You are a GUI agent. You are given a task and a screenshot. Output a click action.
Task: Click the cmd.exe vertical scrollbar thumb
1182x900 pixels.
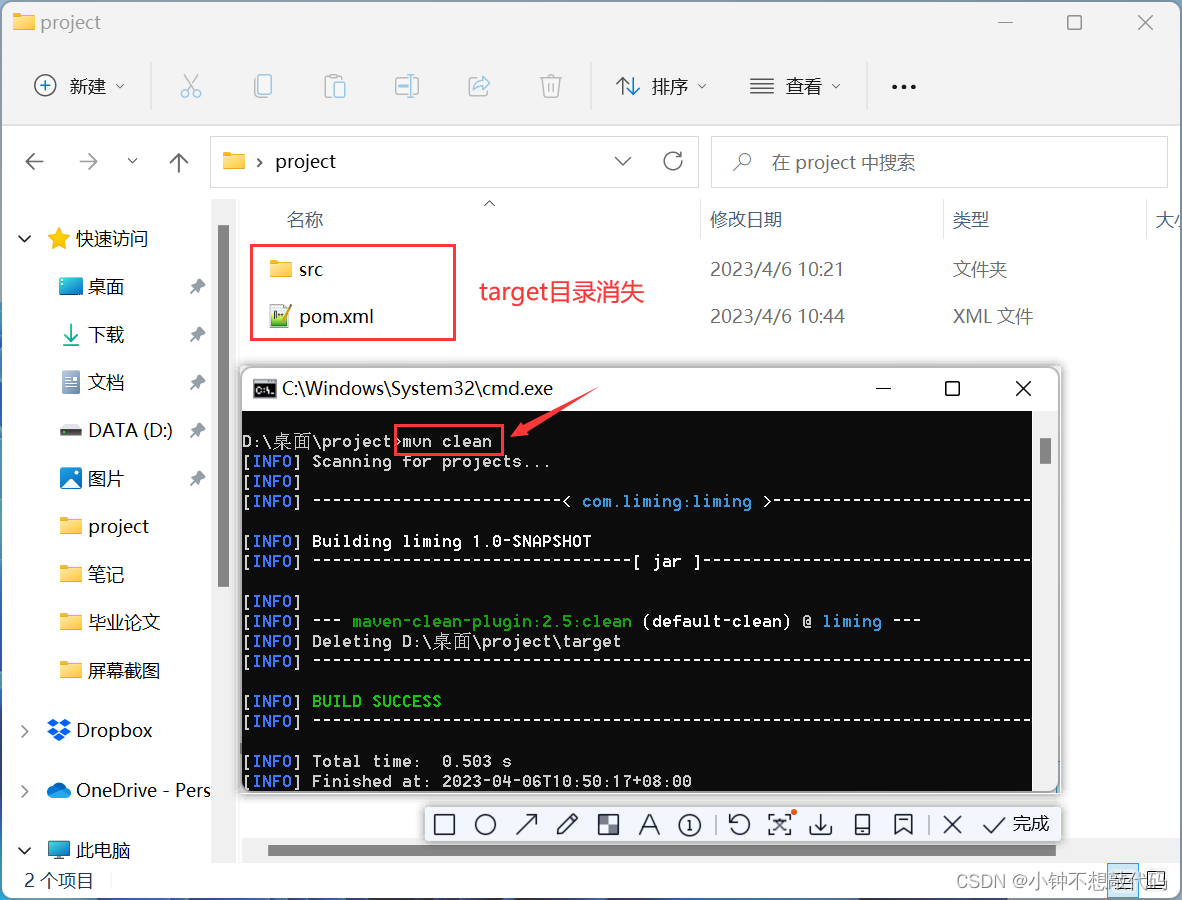pyautogui.click(x=1045, y=451)
